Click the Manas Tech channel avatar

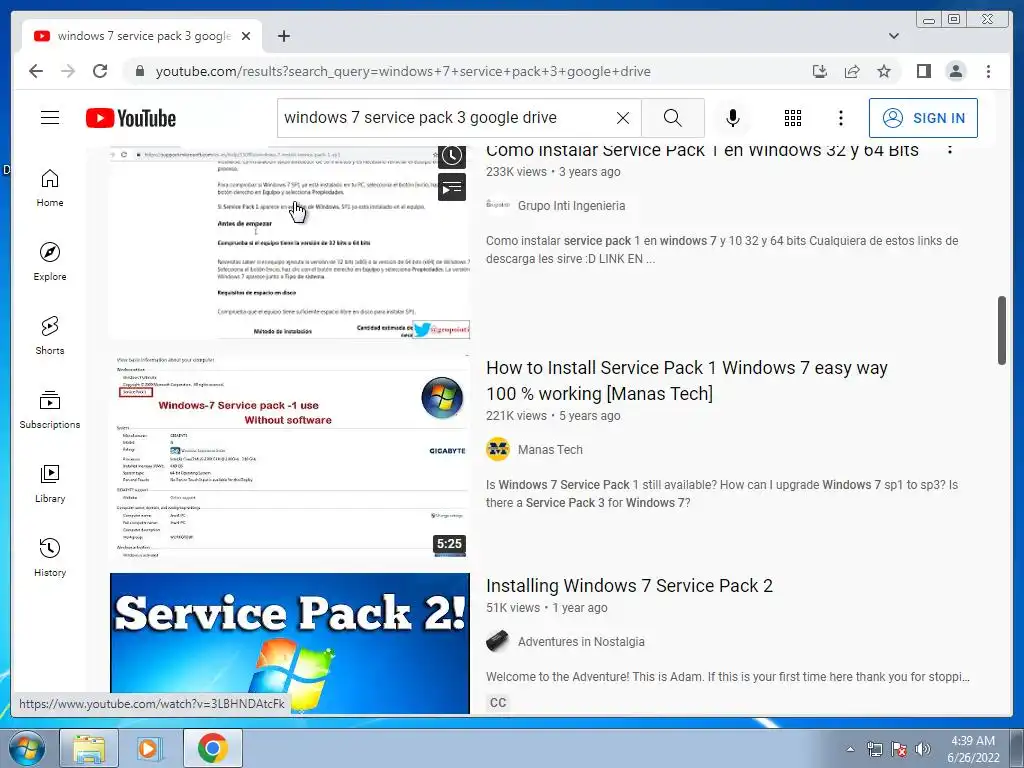click(498, 449)
